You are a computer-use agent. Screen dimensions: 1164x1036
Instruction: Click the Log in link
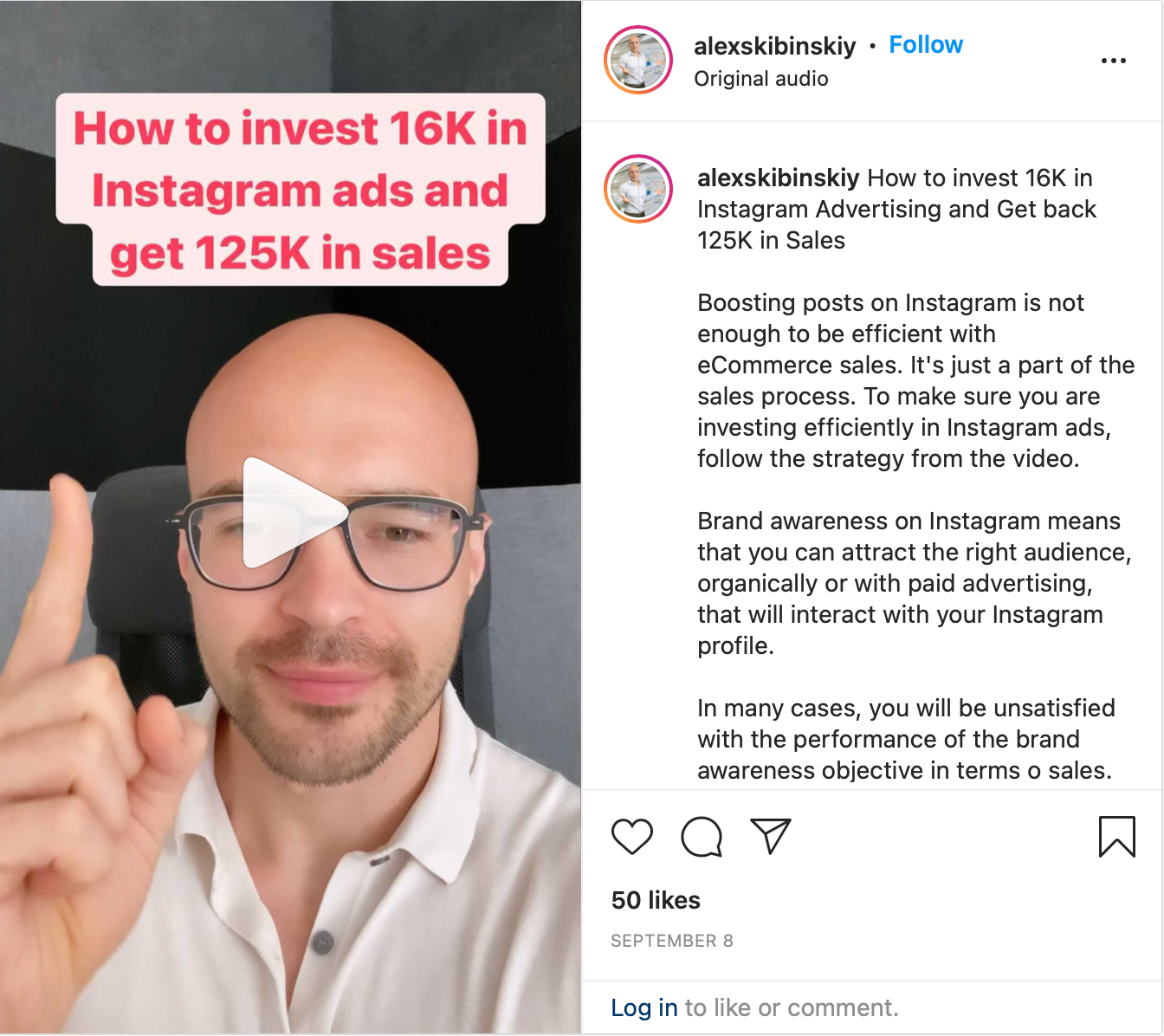pyautogui.click(x=644, y=1008)
